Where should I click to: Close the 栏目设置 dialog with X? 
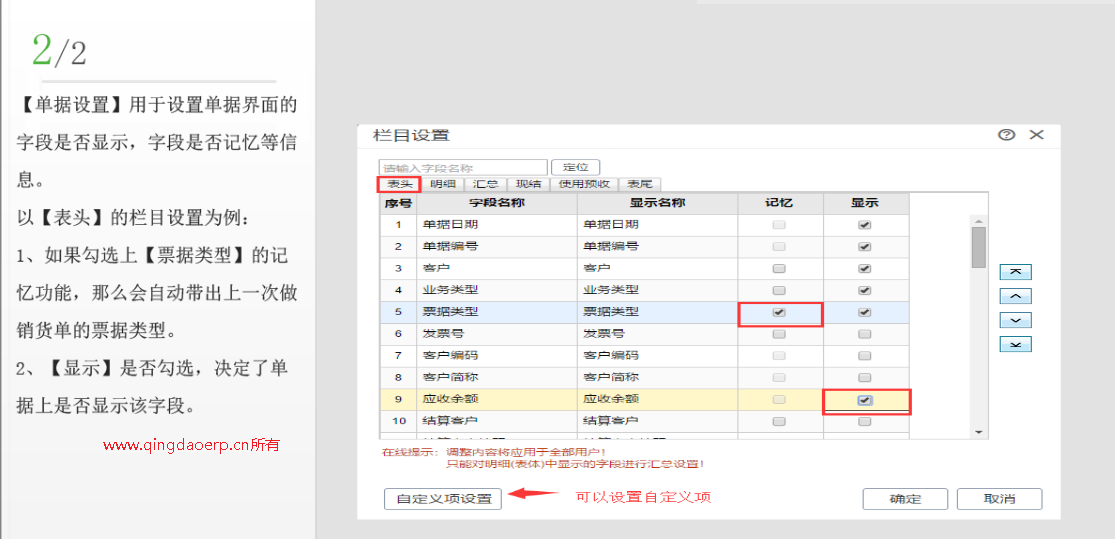point(1036,135)
